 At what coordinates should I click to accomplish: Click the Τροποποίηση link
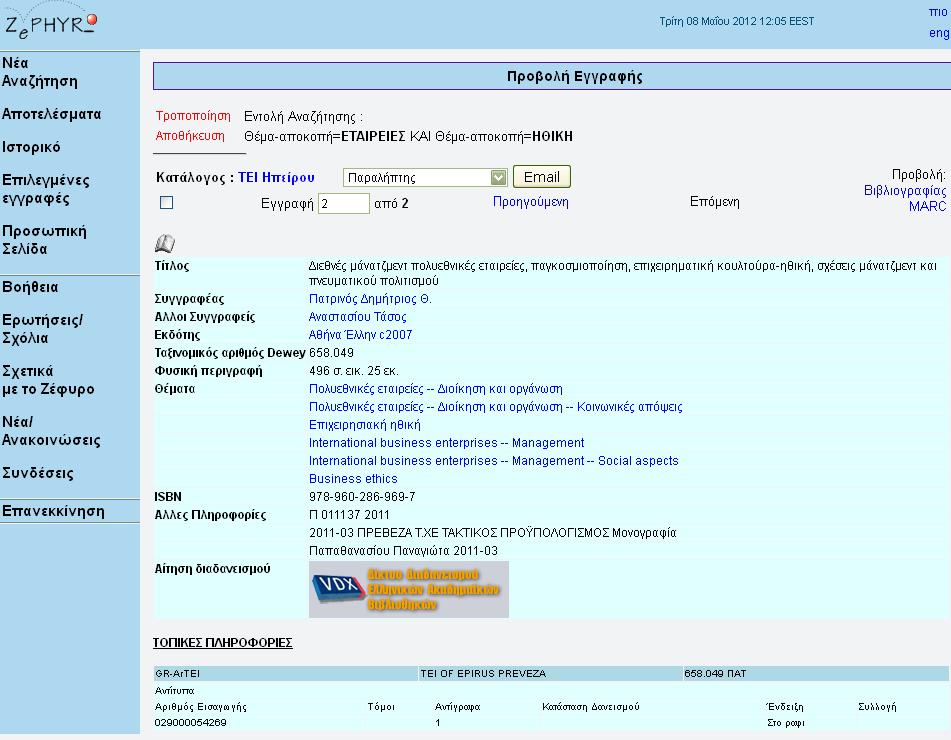tap(193, 116)
